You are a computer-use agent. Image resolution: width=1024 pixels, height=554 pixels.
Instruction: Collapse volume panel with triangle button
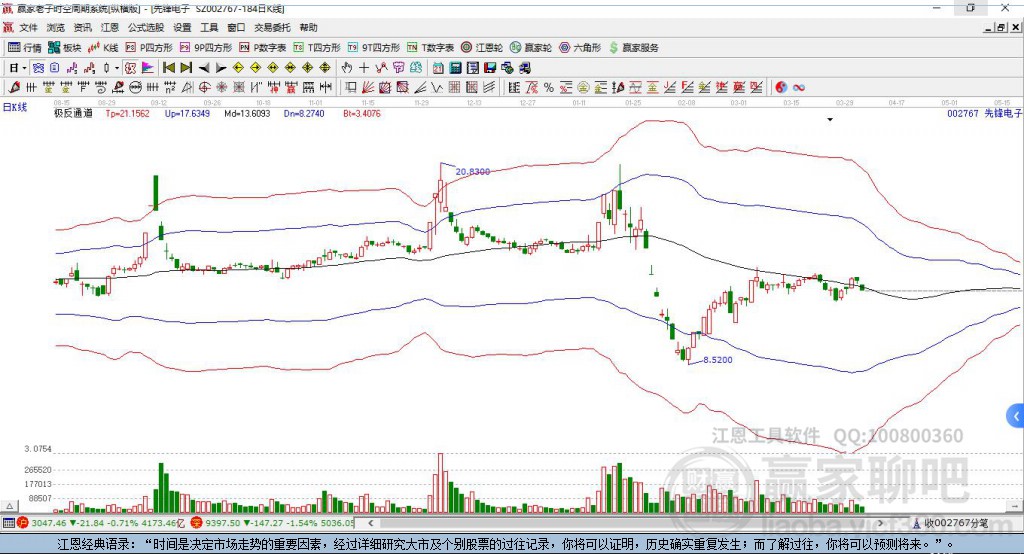9,506
